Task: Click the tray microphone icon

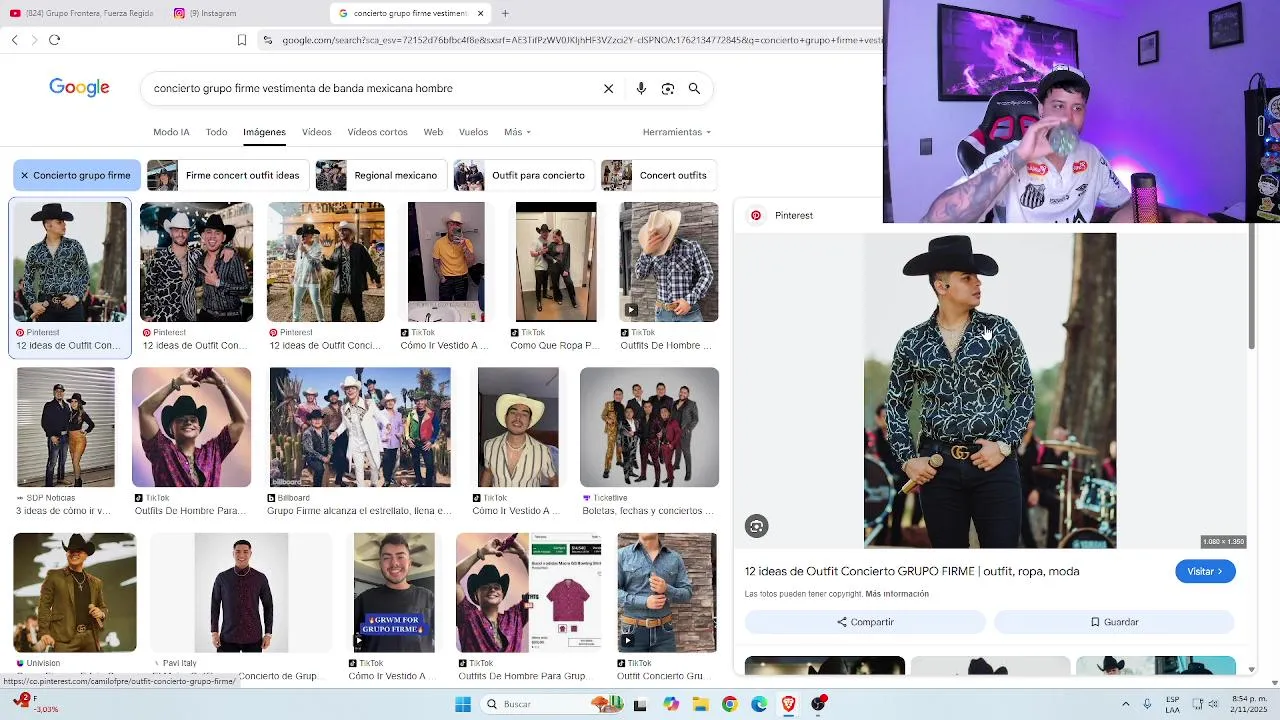Action: [1147, 704]
